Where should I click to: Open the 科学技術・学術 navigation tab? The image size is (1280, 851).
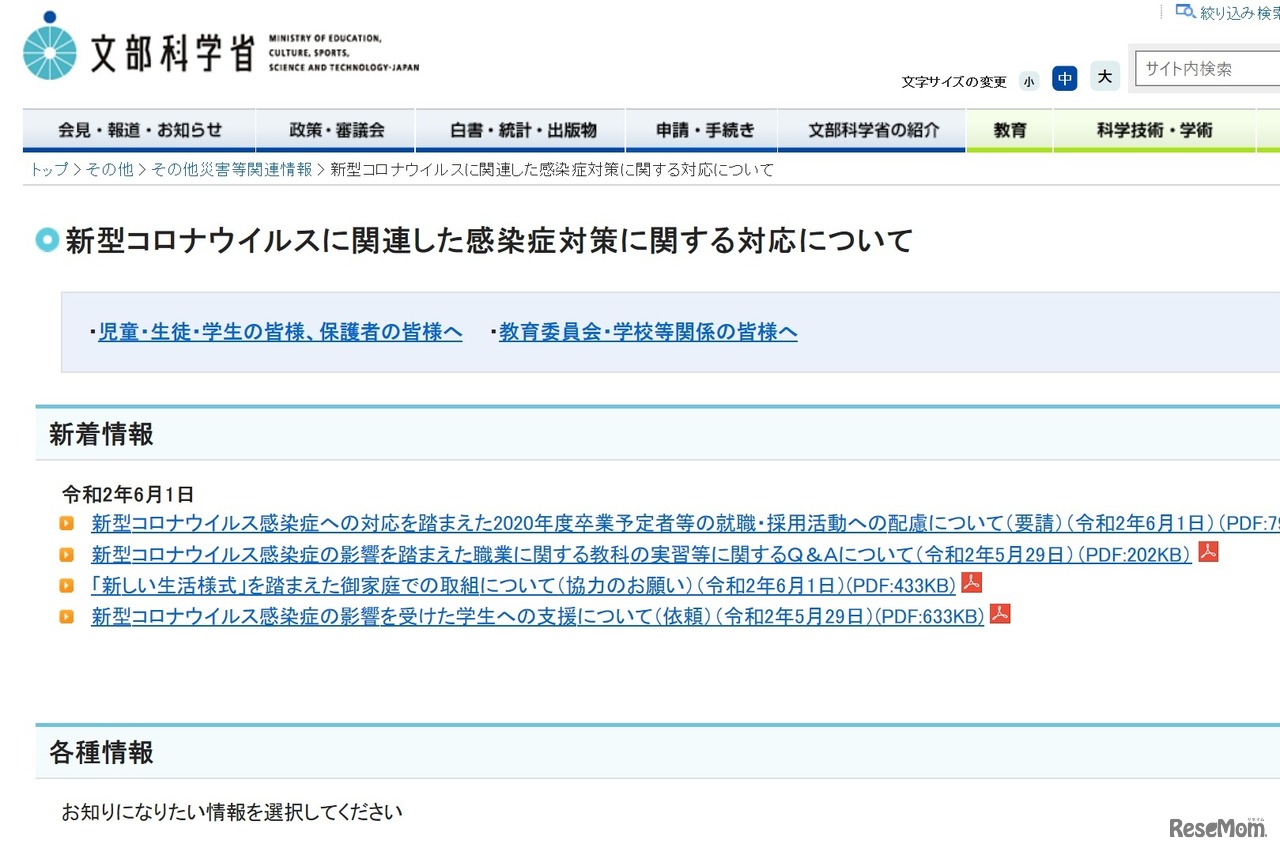1155,130
